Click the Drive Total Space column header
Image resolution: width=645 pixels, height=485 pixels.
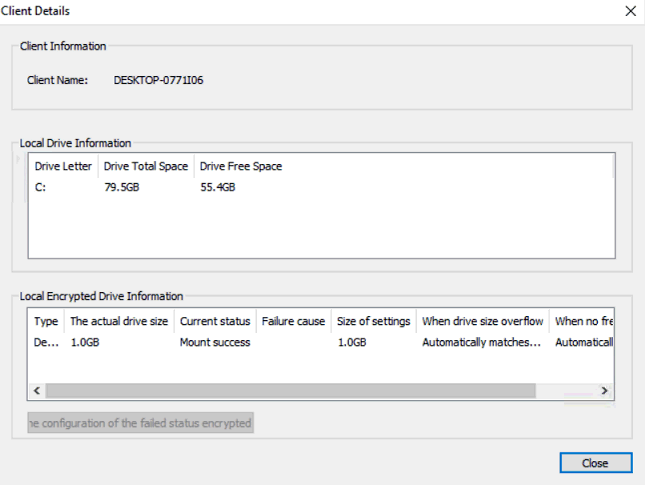146,166
